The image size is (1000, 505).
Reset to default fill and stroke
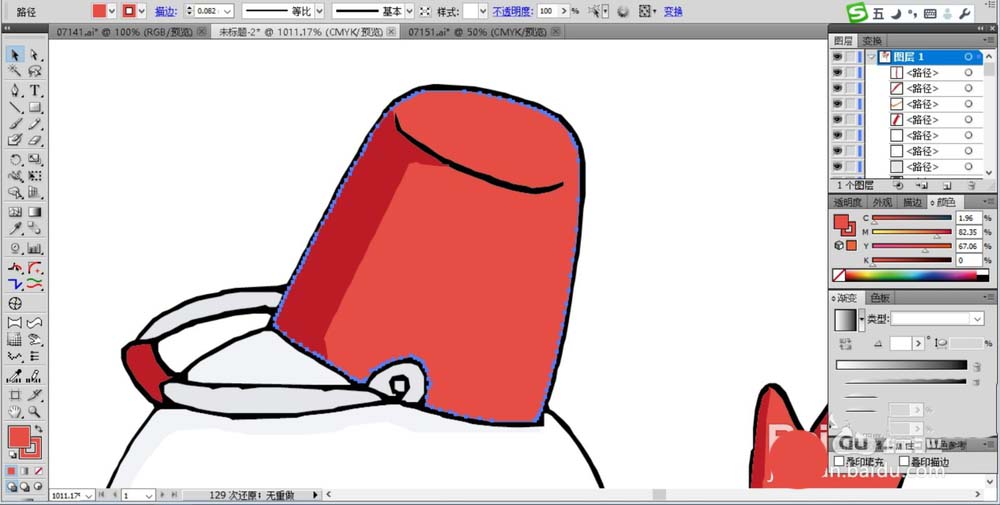coord(12,455)
